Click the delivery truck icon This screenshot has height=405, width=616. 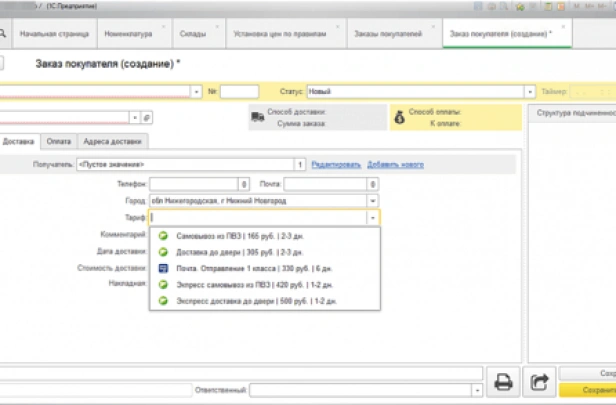pos(257,118)
